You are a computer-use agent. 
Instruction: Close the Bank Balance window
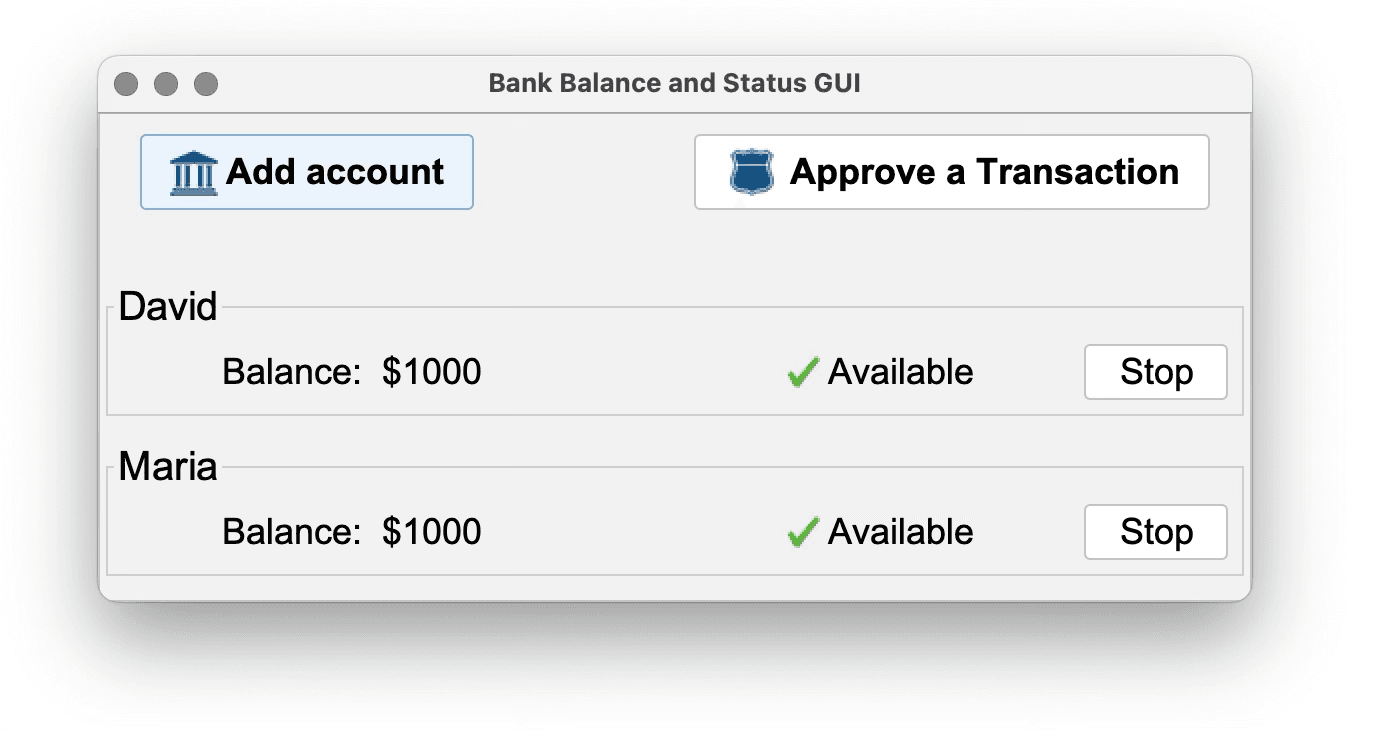tap(126, 84)
